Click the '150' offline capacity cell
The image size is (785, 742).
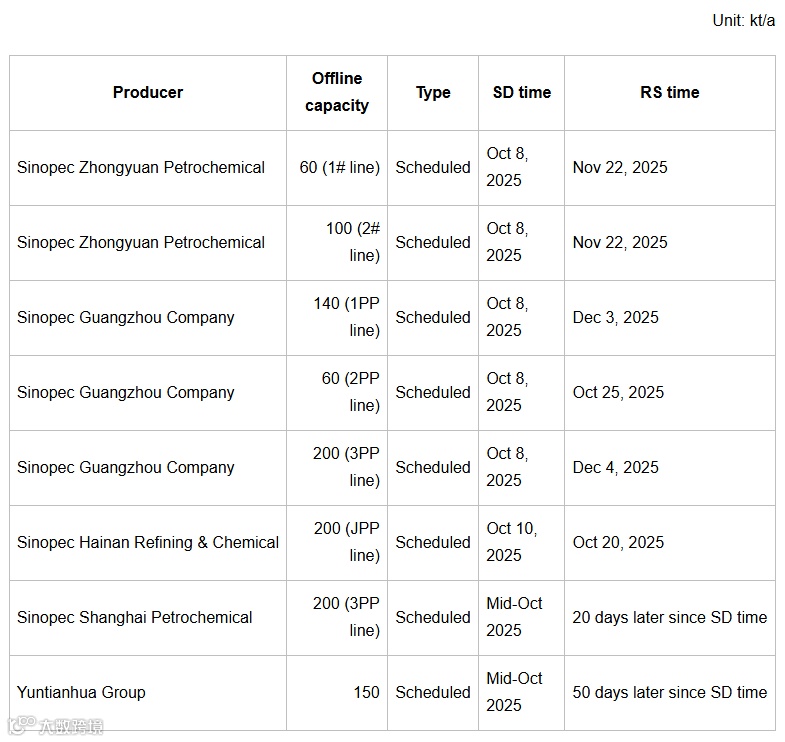(366, 692)
